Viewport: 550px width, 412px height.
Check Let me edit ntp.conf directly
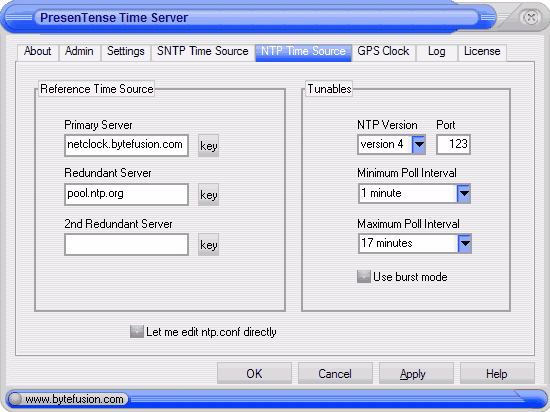[137, 331]
